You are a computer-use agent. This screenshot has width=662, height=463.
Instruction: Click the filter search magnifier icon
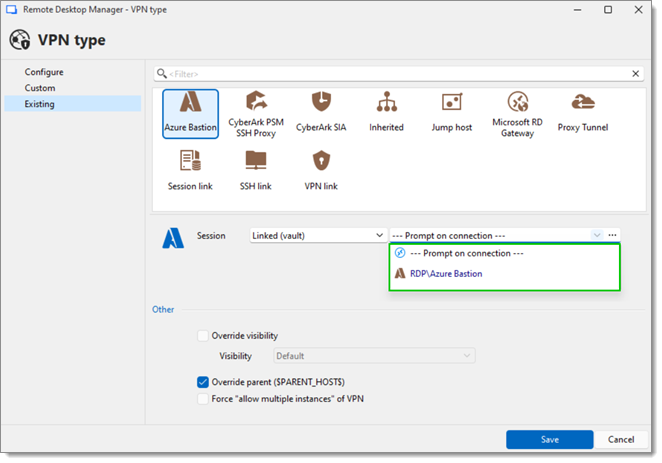(x=161, y=74)
